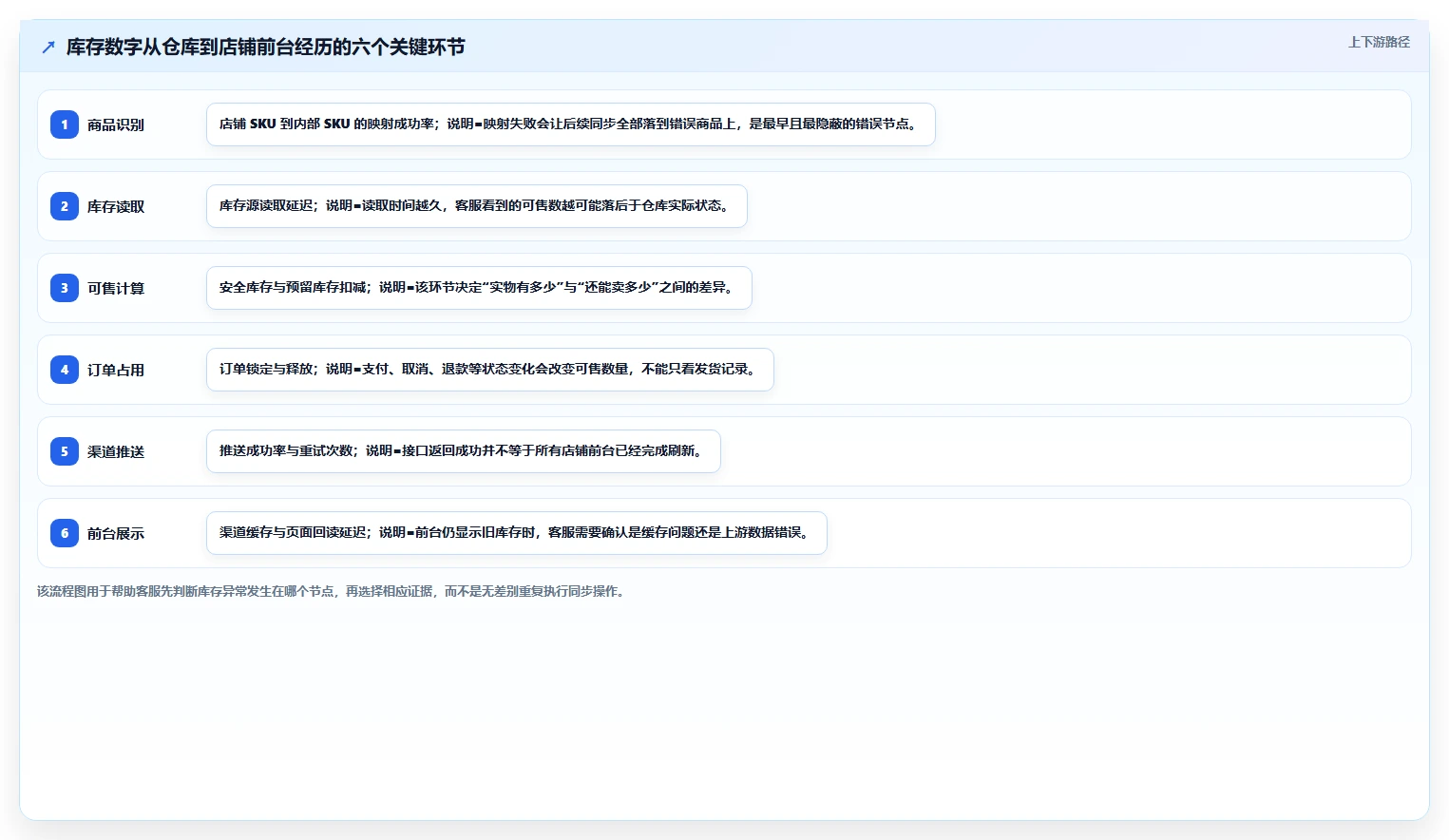Image resolution: width=1449 pixels, height=840 pixels.
Task: Select the 库存读取 step label
Action: pos(116,206)
